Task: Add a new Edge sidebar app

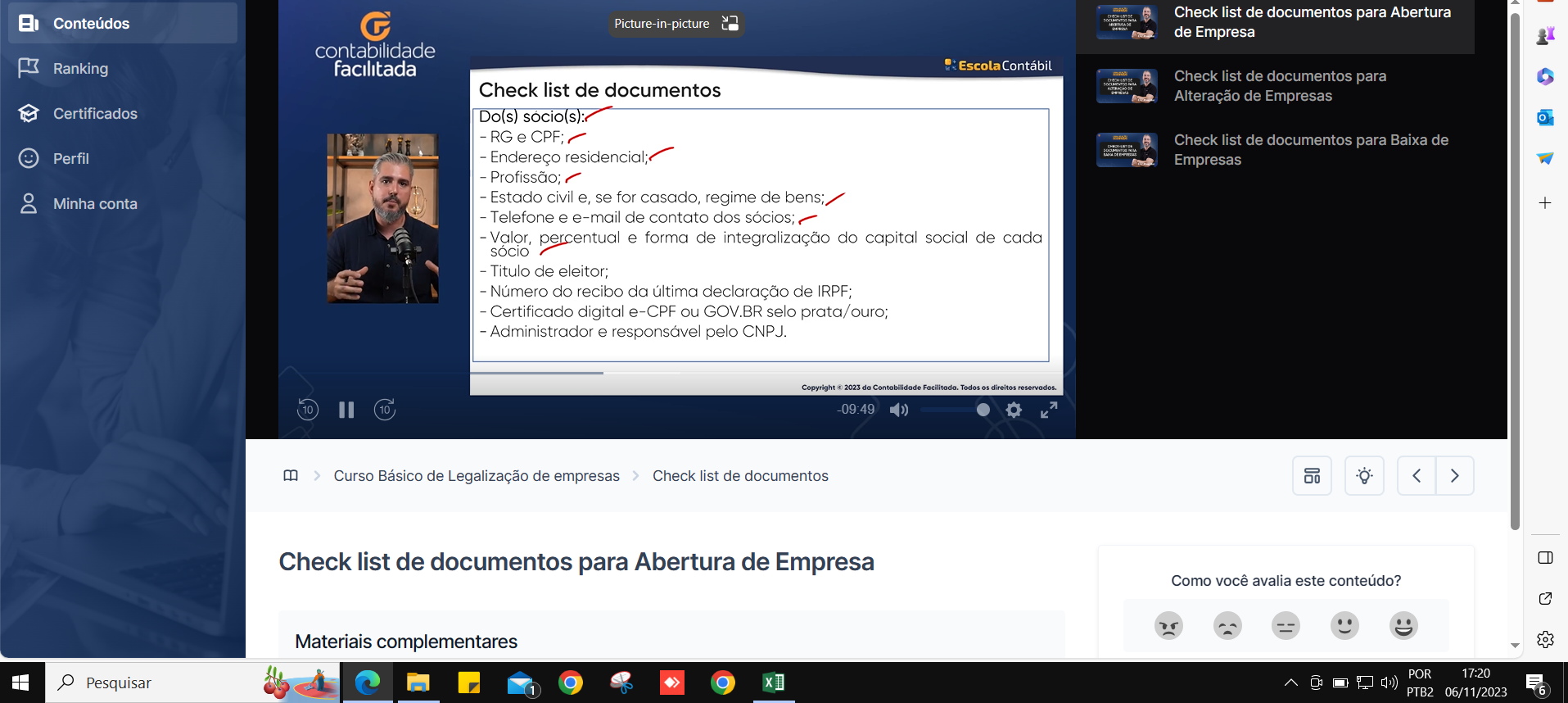Action: tap(1545, 202)
